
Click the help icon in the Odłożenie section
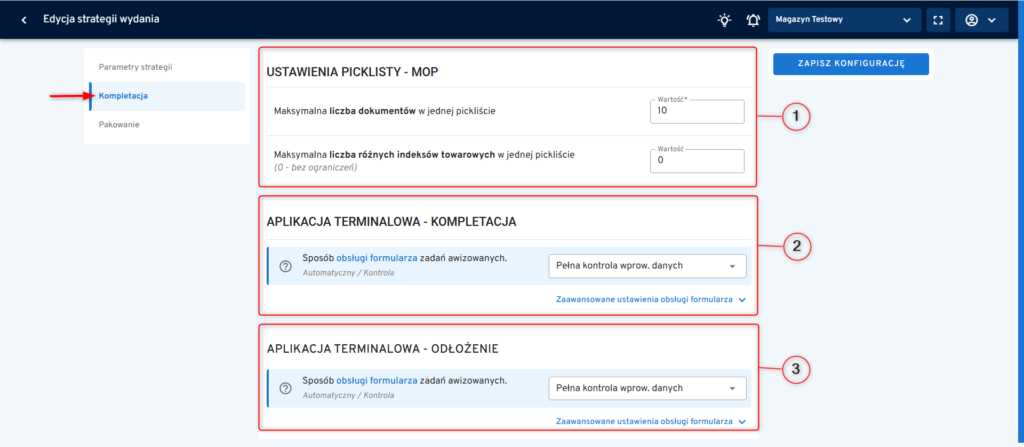[285, 388]
